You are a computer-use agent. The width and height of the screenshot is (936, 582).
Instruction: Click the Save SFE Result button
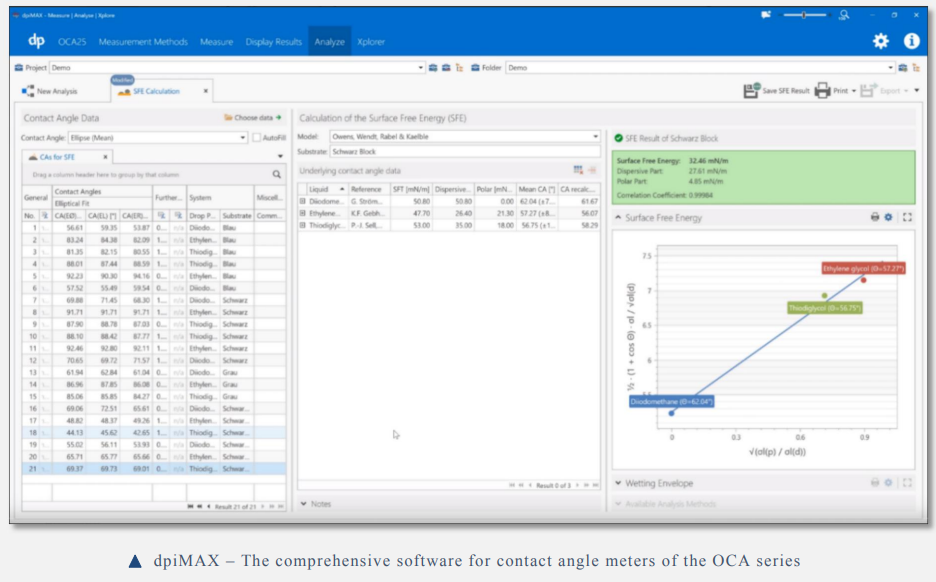click(776, 91)
